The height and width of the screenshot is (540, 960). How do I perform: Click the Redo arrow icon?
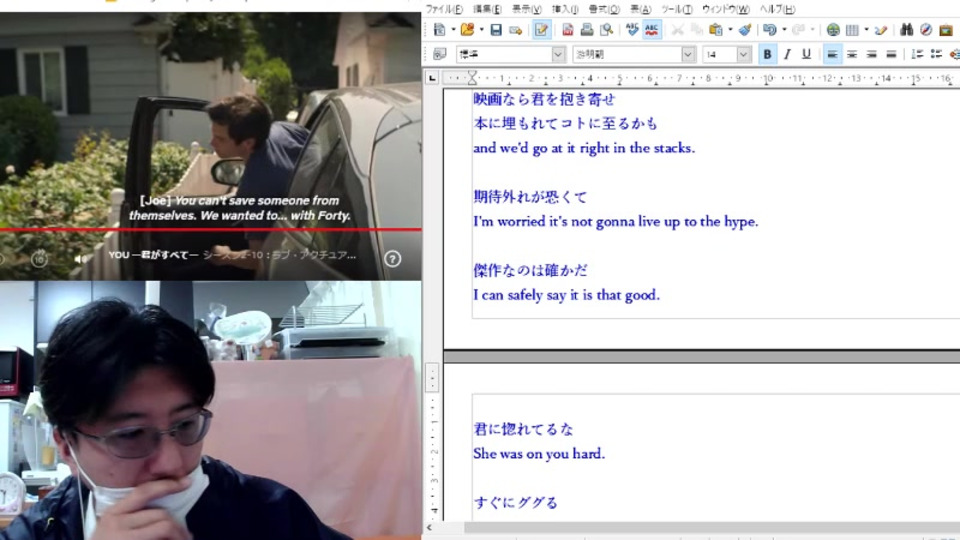click(798, 29)
